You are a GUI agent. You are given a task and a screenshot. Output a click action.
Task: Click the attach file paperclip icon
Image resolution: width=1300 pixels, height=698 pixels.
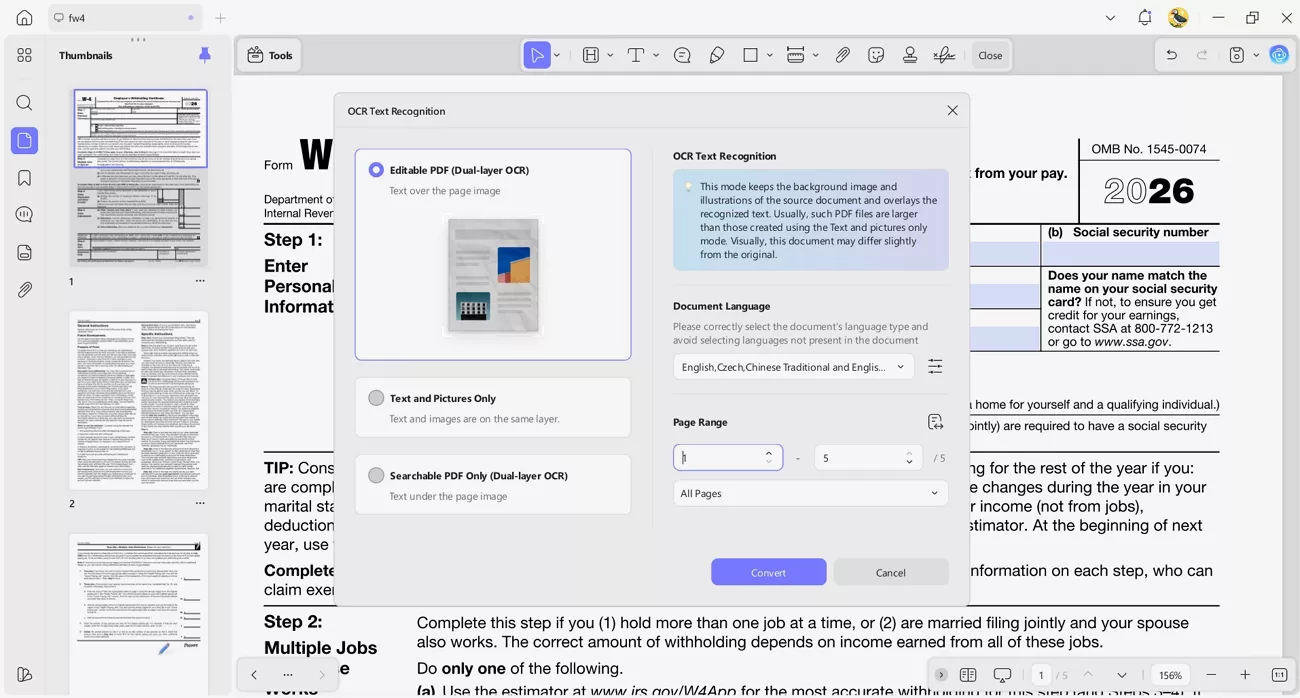[x=843, y=55]
